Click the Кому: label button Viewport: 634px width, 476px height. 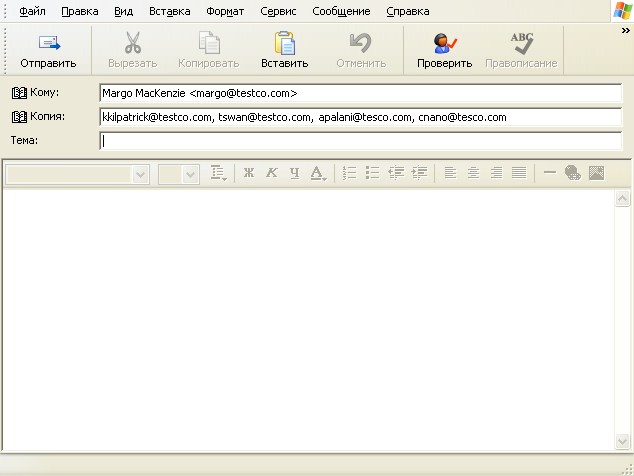point(44,93)
